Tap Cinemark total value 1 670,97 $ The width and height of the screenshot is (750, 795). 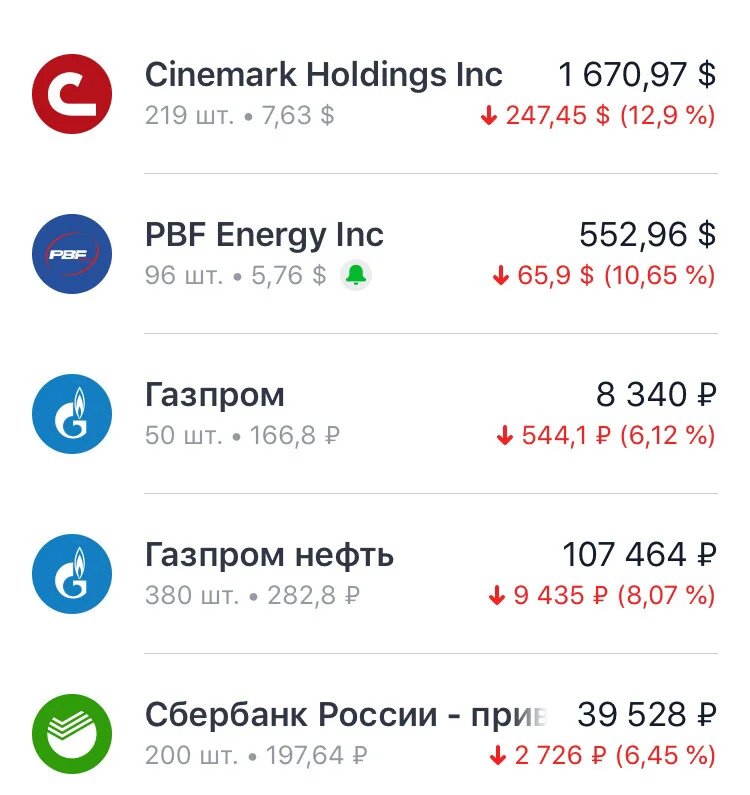click(637, 75)
